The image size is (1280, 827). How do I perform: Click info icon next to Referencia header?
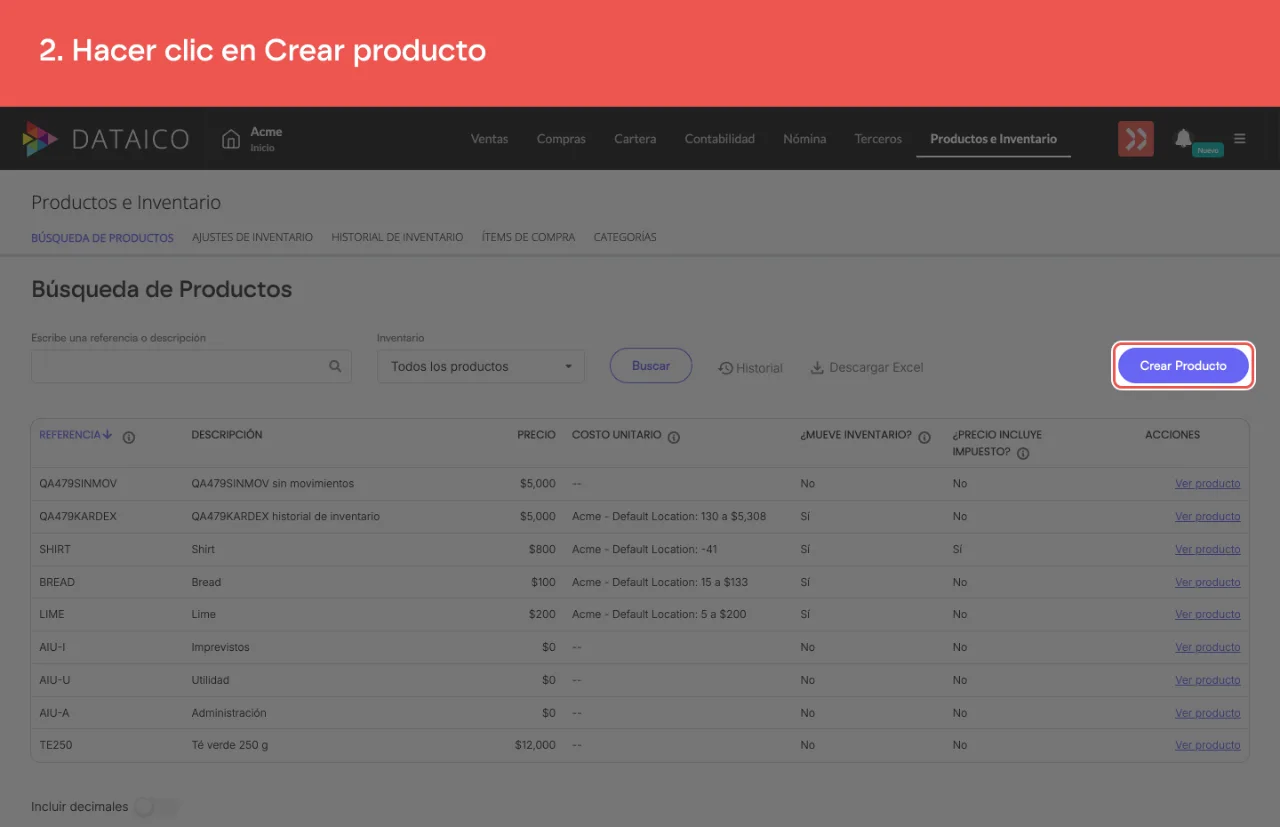[x=129, y=437]
